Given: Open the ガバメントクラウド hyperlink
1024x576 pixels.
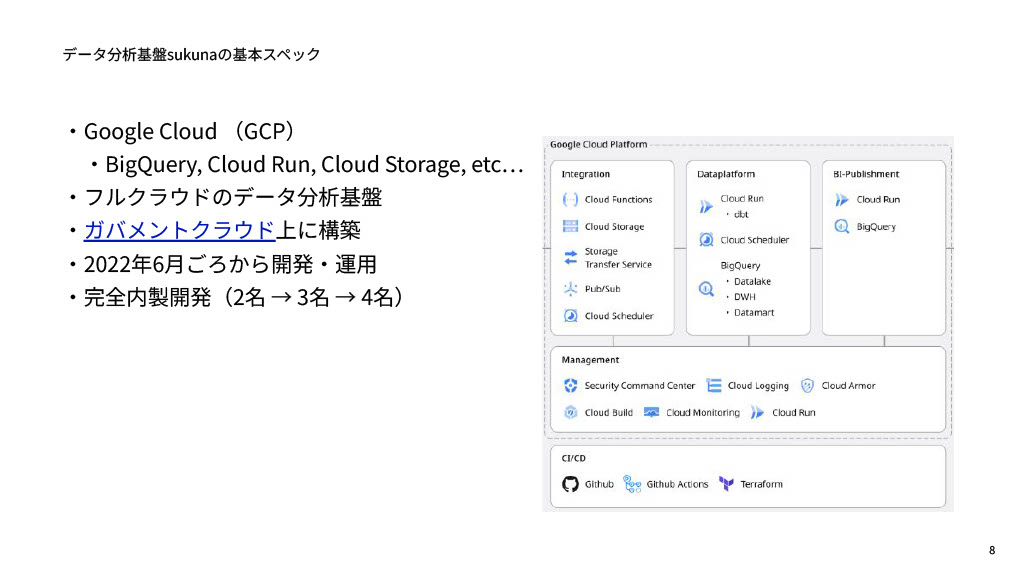Looking at the screenshot, I should click(178, 230).
